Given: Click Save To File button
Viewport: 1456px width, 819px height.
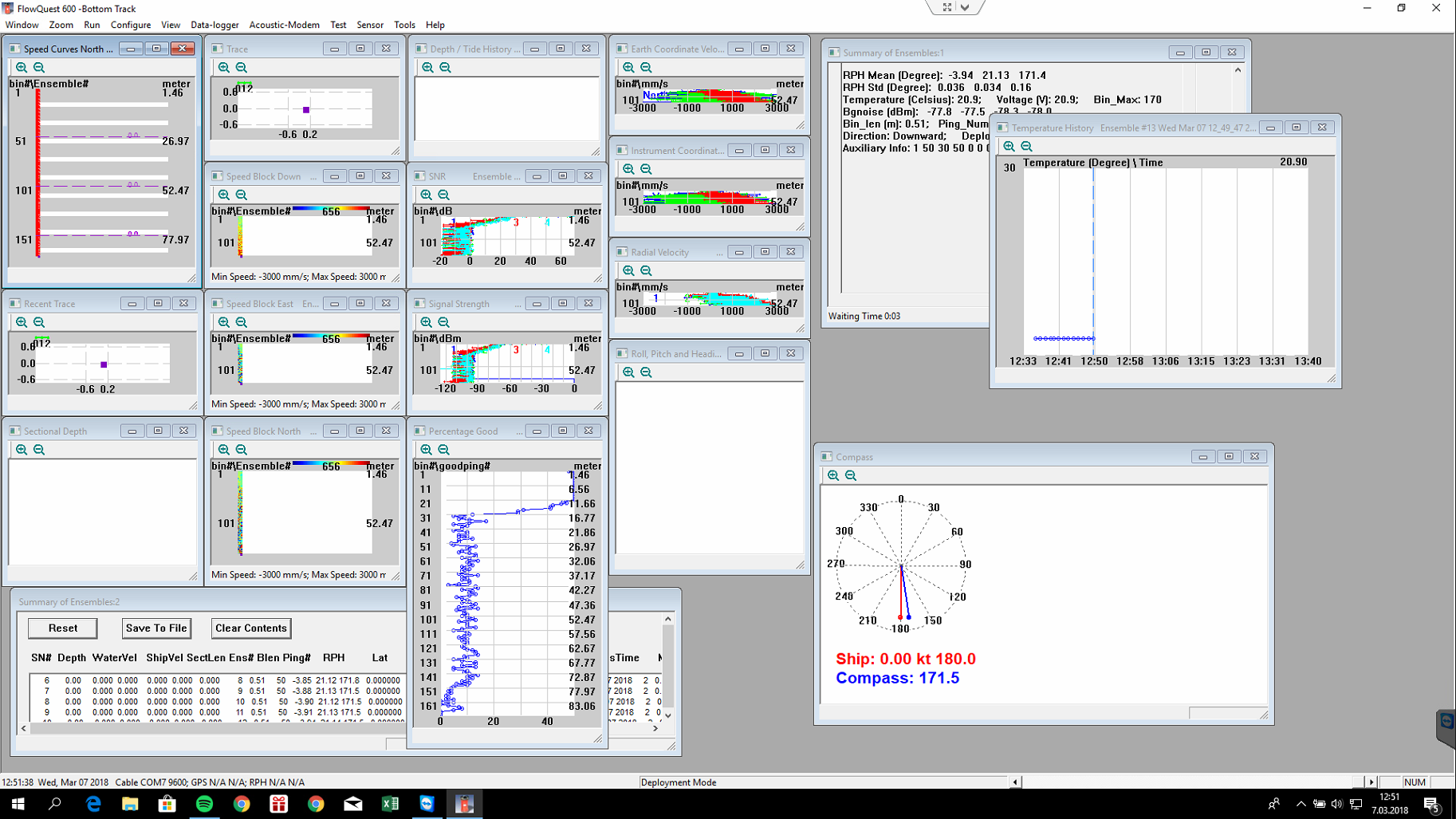Looking at the screenshot, I should (156, 628).
